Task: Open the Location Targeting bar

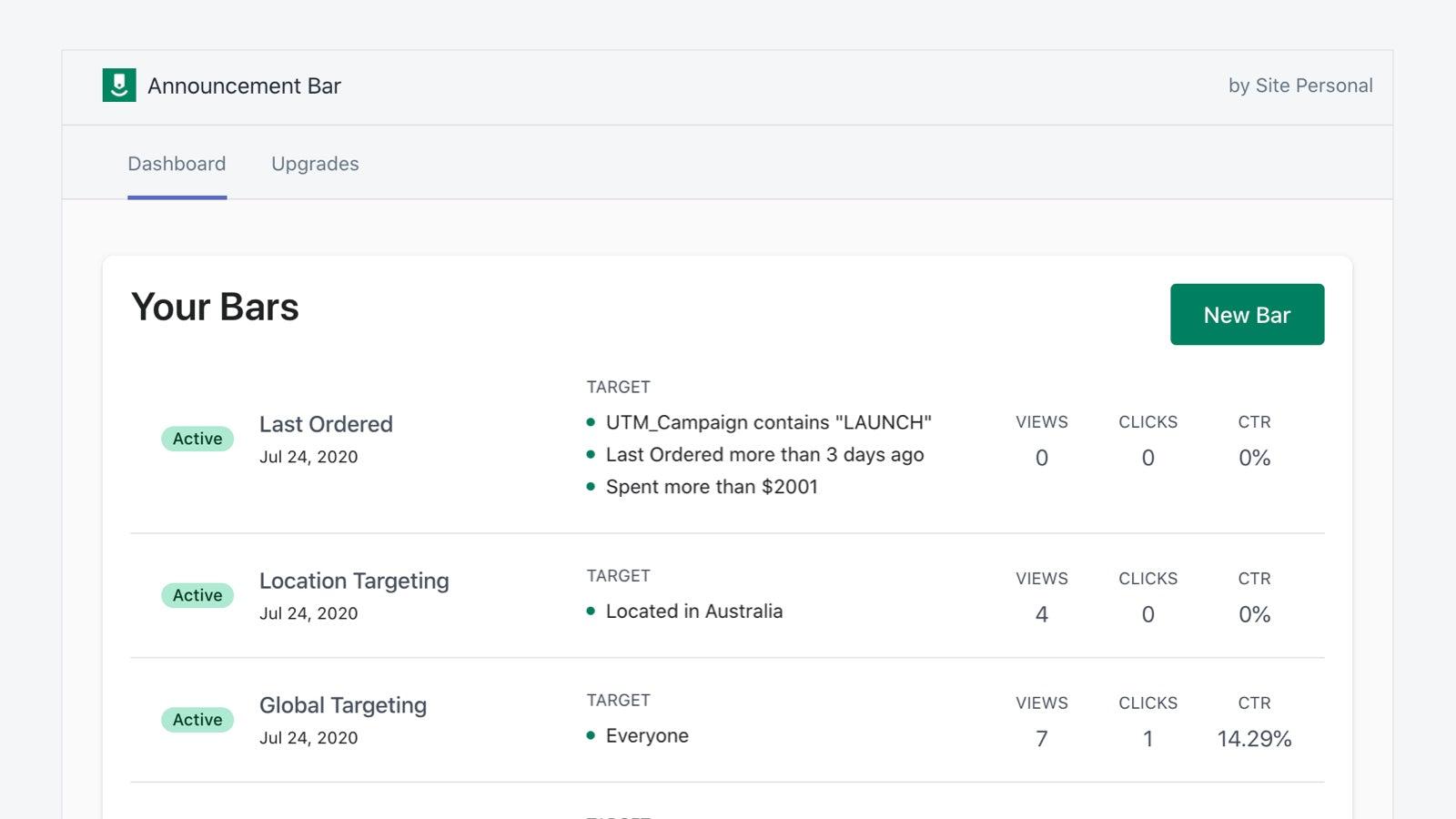Action: (x=354, y=581)
